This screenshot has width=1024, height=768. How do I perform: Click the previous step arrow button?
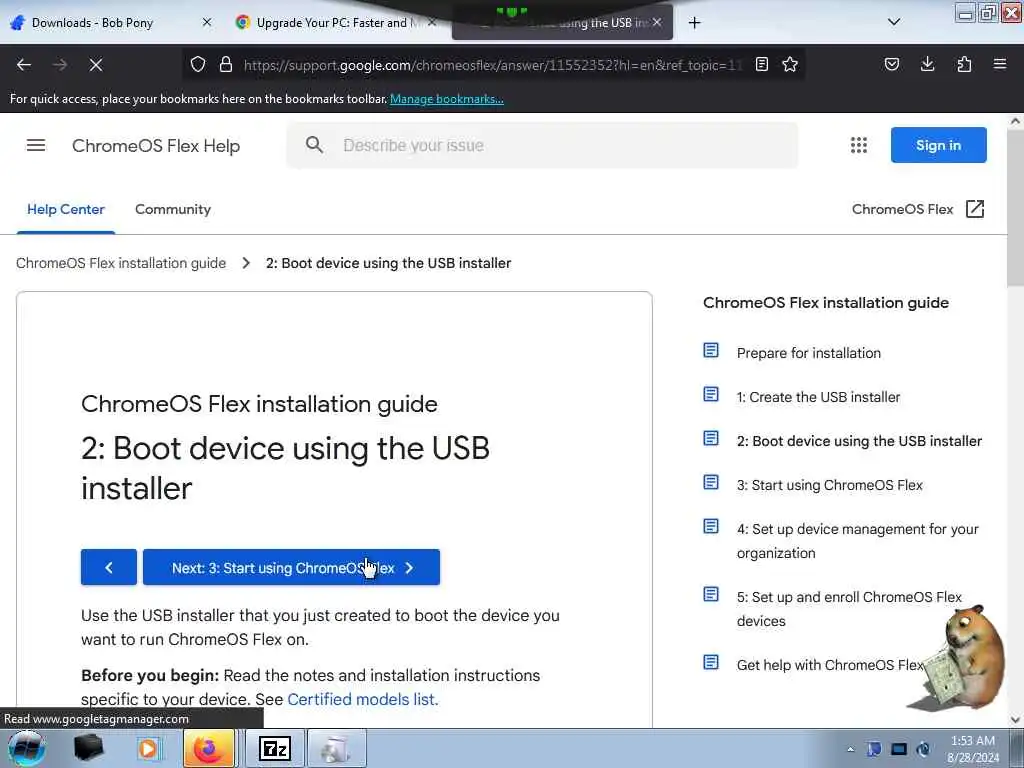click(x=109, y=568)
